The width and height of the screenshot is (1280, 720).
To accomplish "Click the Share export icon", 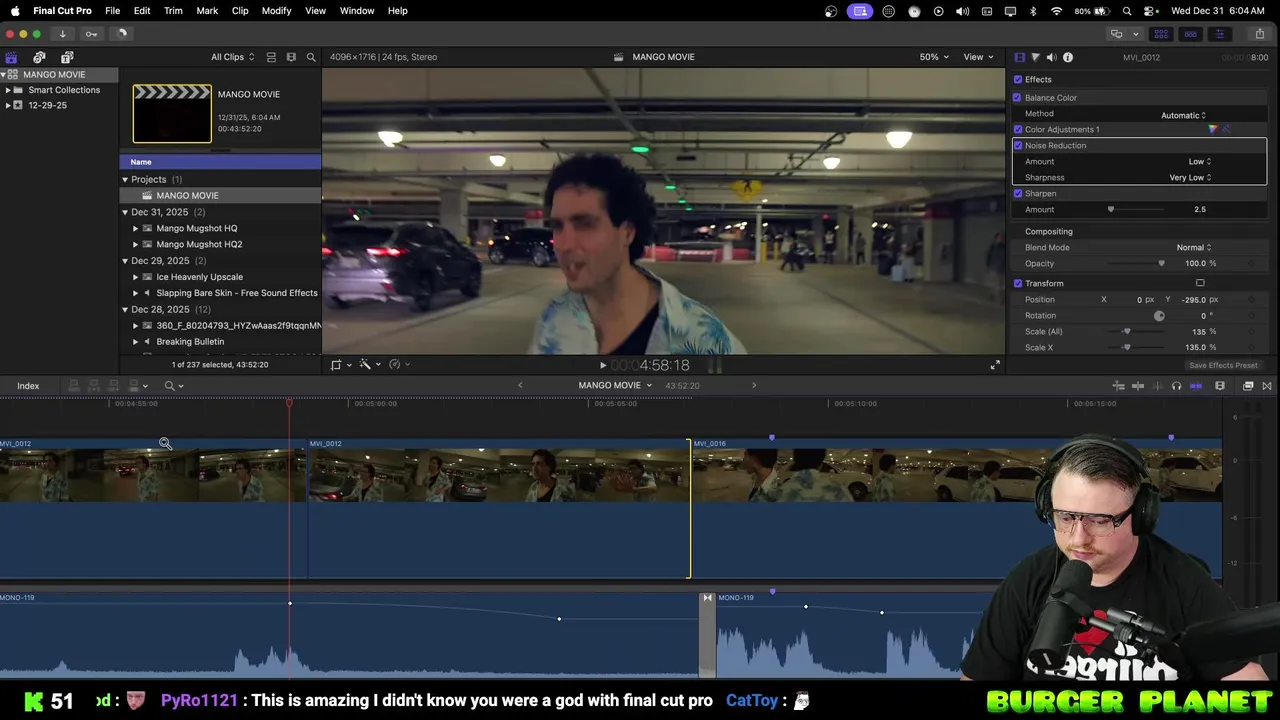I will tap(1259, 34).
